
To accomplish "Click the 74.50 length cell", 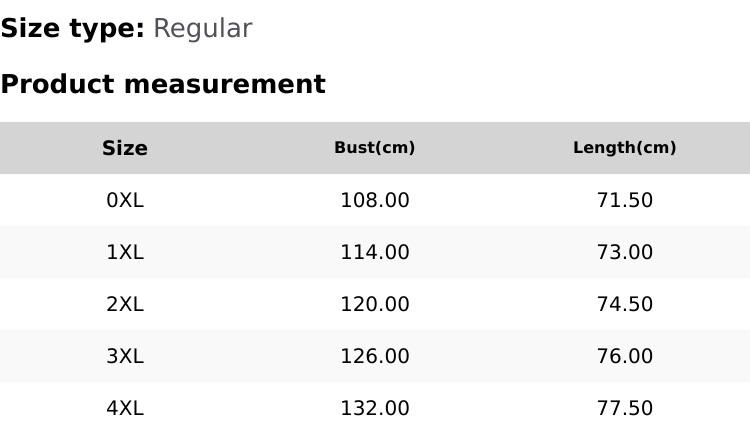I will [625, 304].
